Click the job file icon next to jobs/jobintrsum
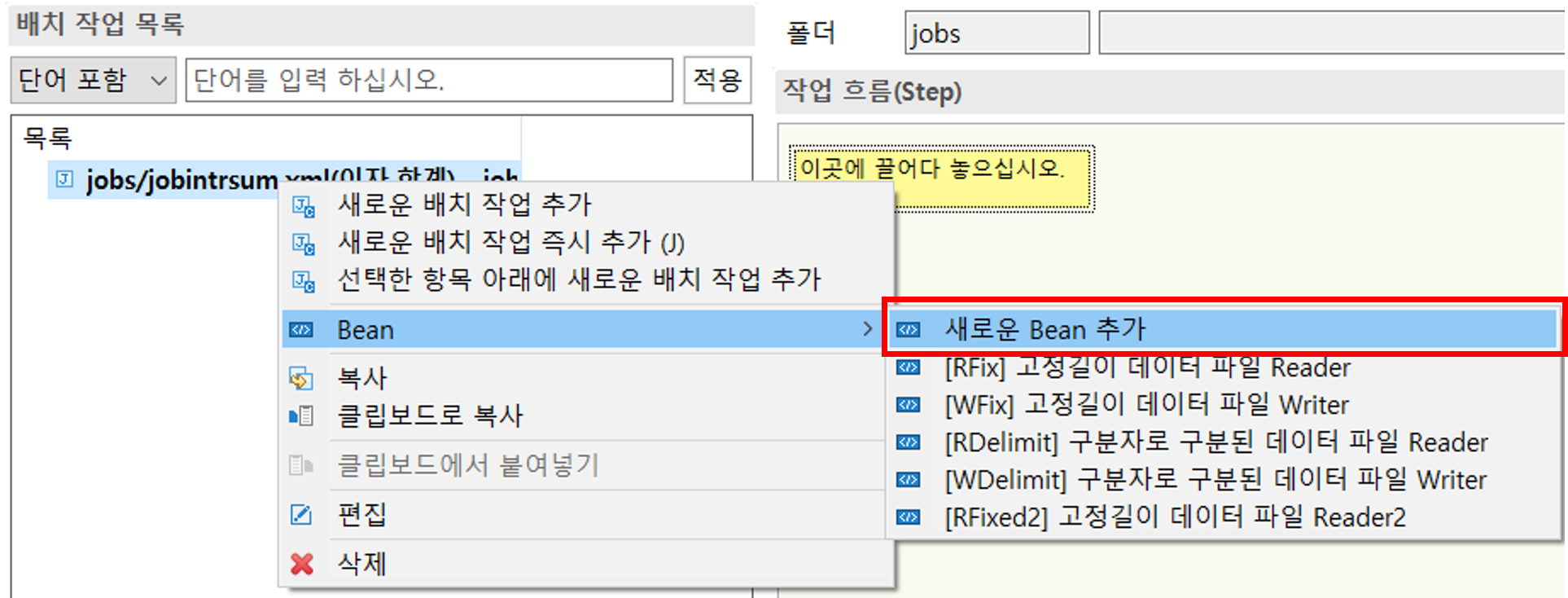 click(64, 179)
